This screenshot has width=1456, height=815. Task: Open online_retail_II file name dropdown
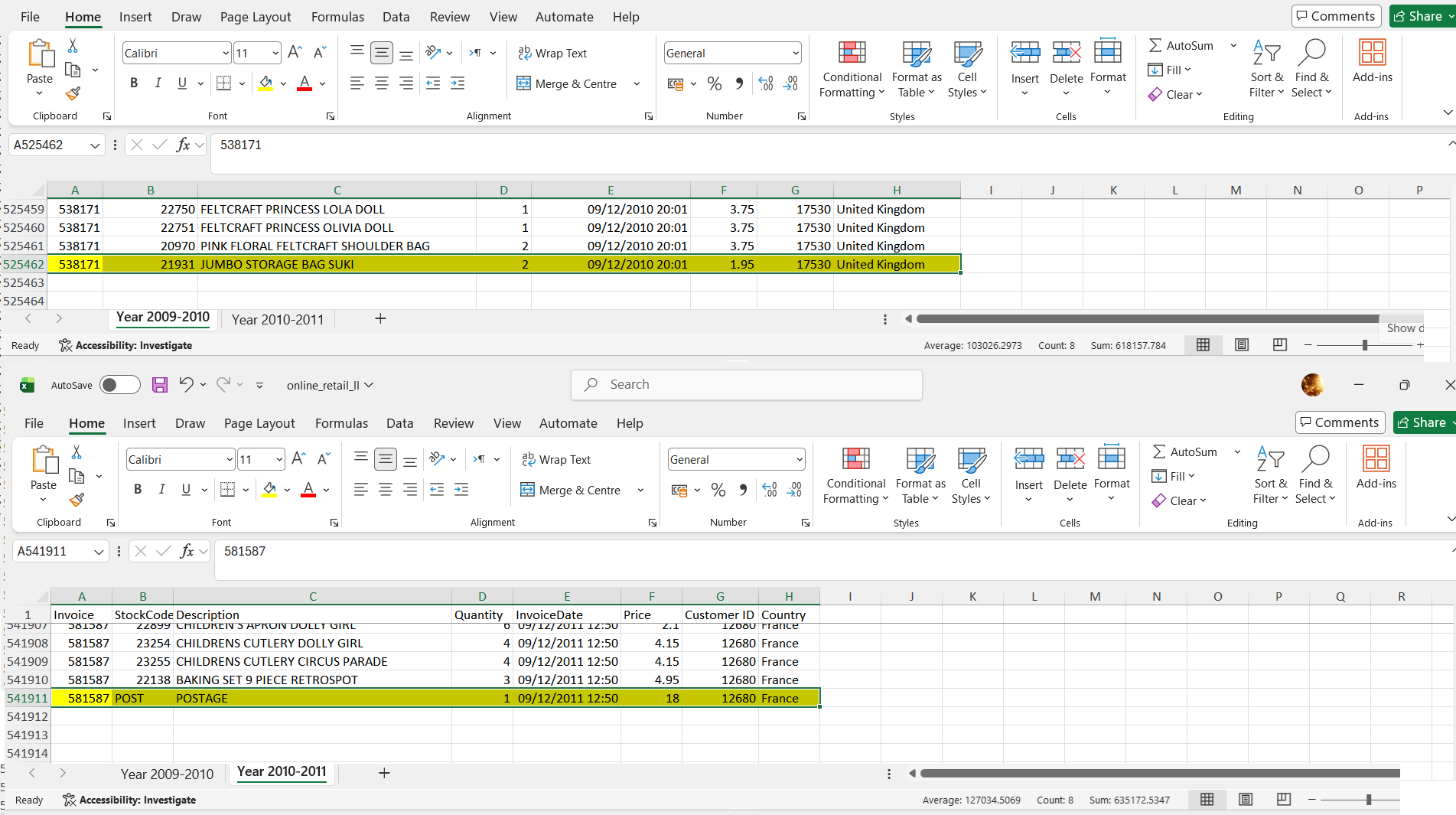coord(369,385)
